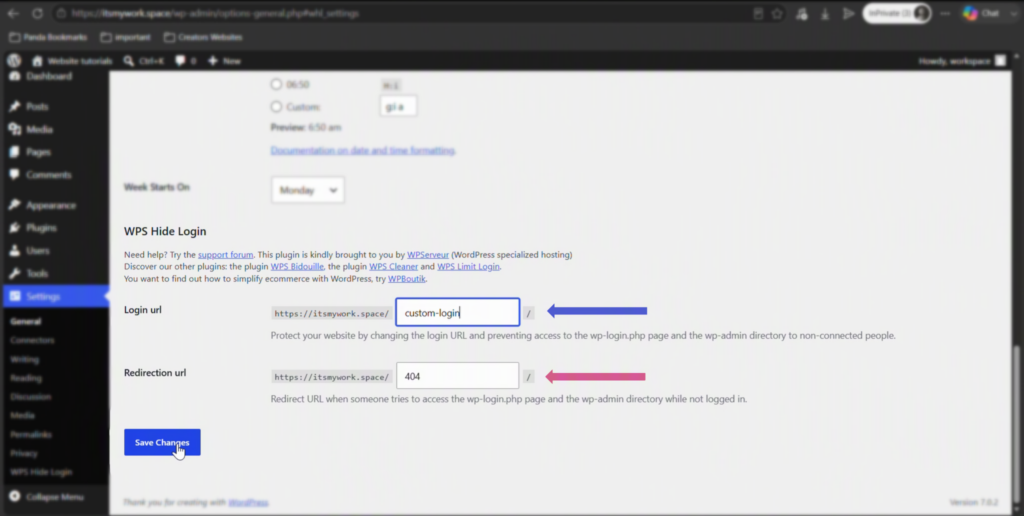1024x516 pixels.
Task: Select the 06:50 time format radio
Action: coord(276,84)
